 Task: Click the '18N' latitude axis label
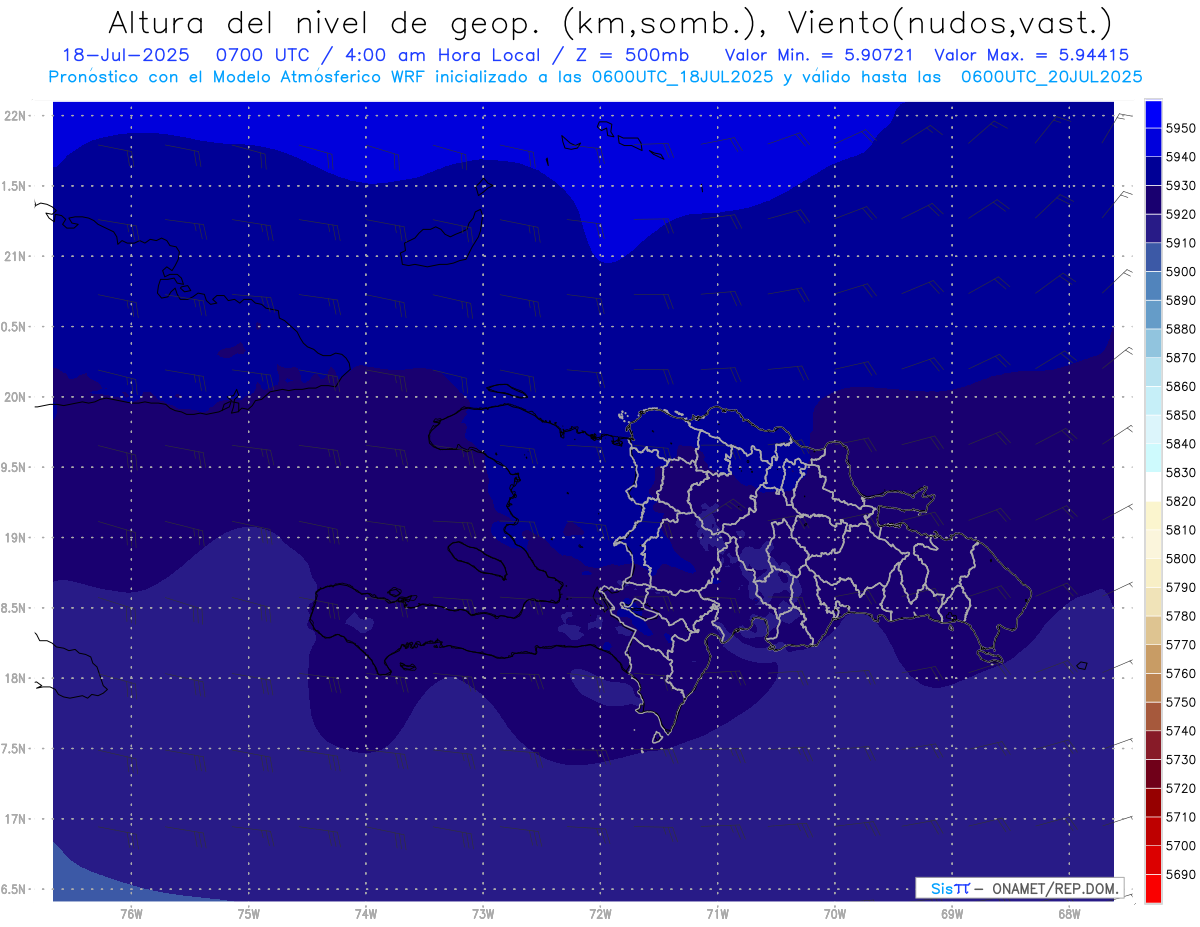(x=16, y=679)
